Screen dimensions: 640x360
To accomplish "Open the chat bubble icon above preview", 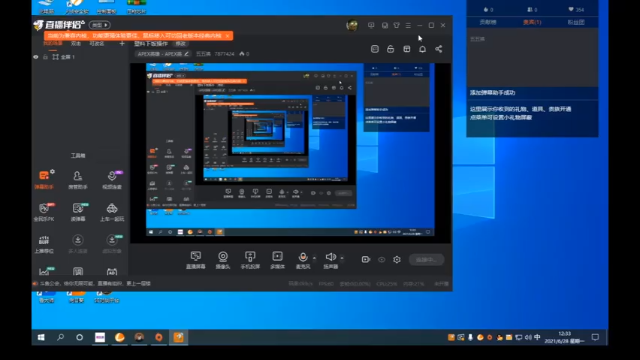I will pos(375,49).
